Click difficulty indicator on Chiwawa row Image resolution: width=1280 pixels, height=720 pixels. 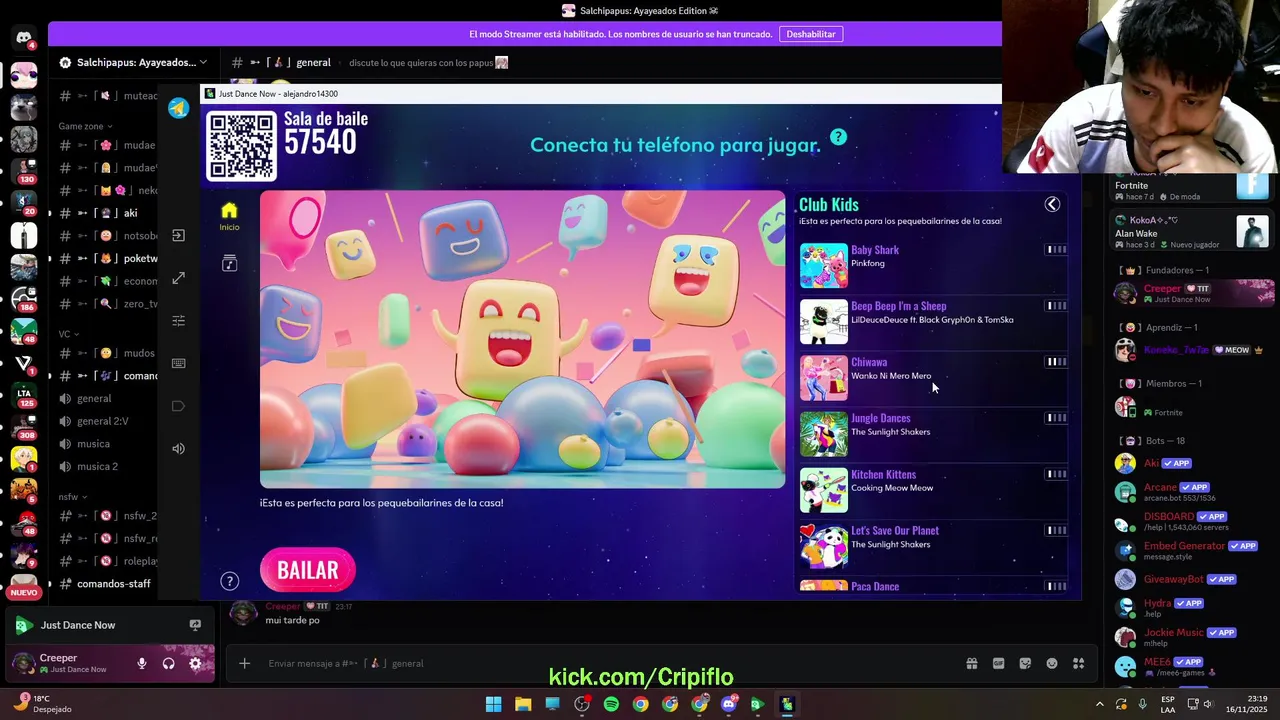(1056, 362)
